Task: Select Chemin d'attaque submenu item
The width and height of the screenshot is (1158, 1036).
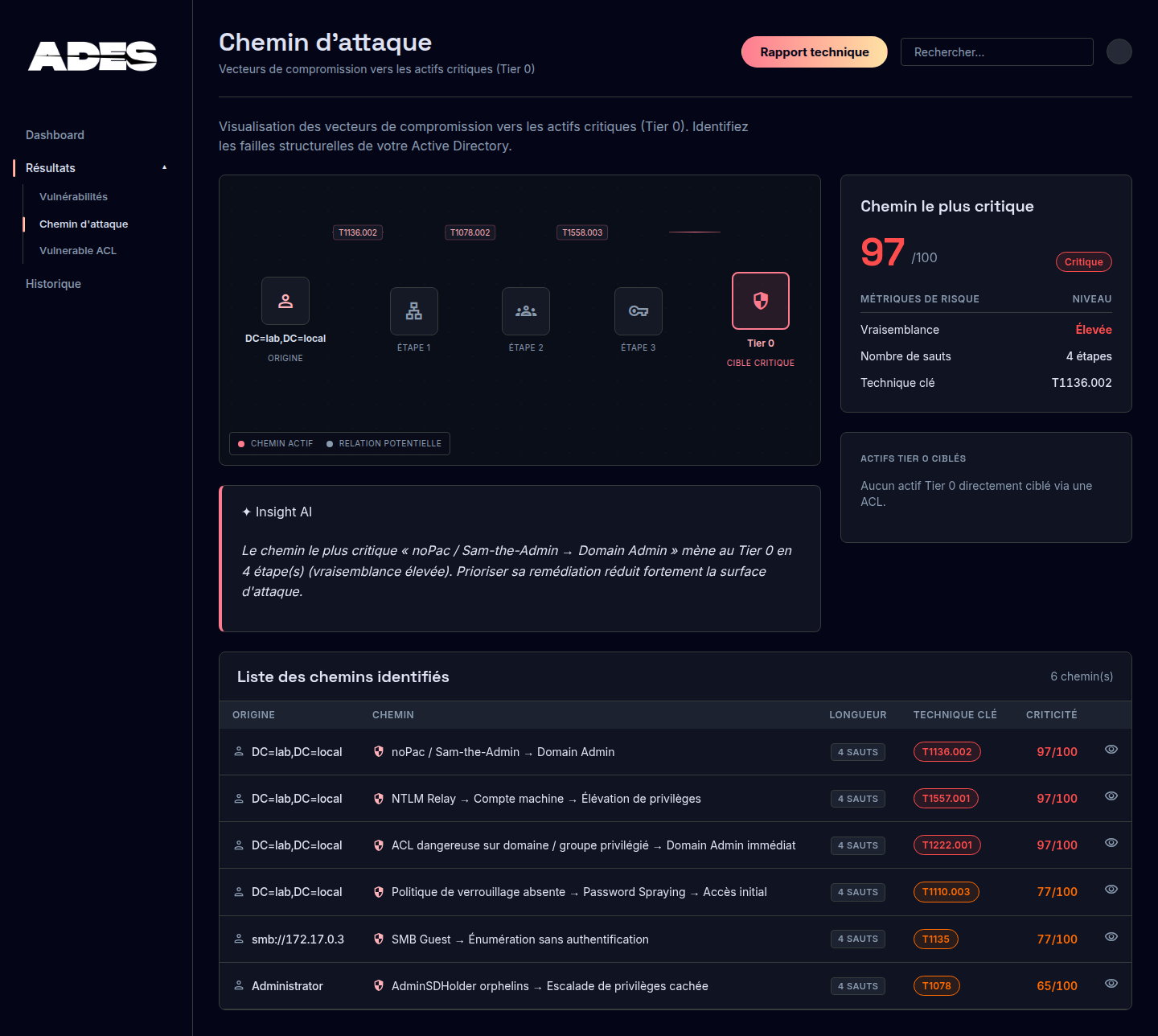Action: tap(84, 224)
